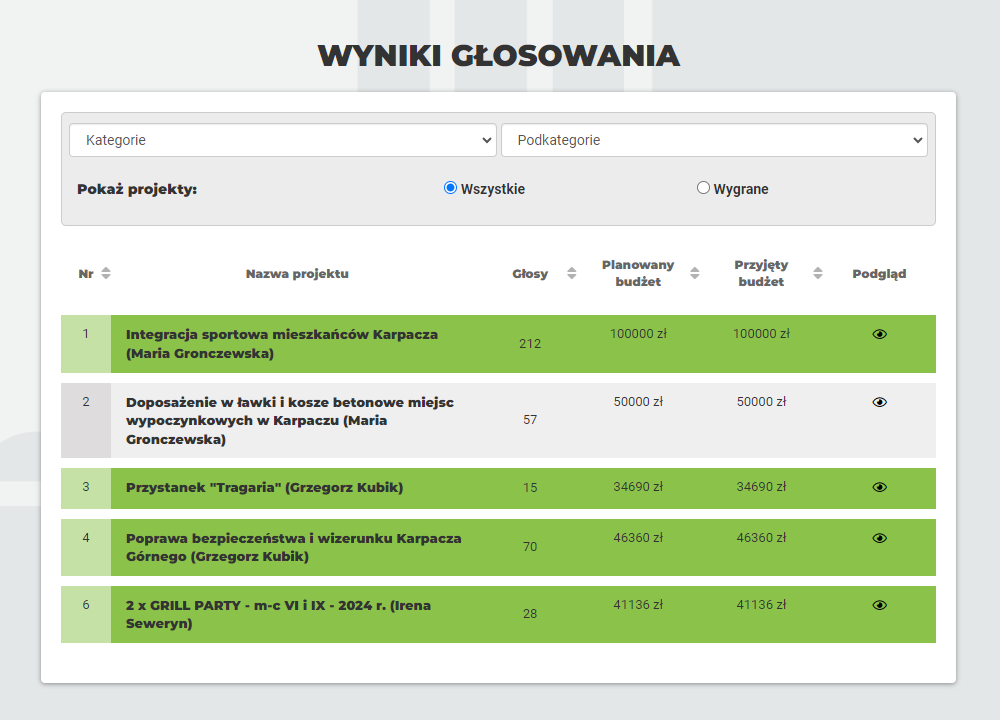Sort table by Nr column arrows
1000x720 pixels.
click(x=106, y=273)
